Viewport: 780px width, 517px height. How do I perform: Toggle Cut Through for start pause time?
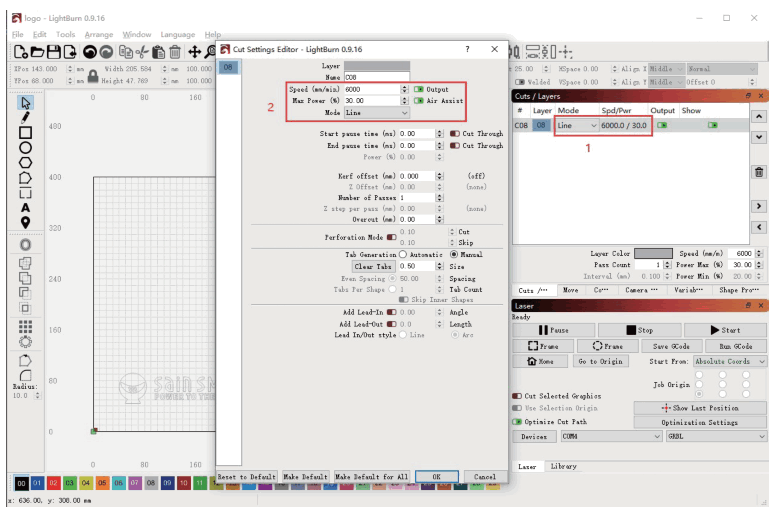455,133
